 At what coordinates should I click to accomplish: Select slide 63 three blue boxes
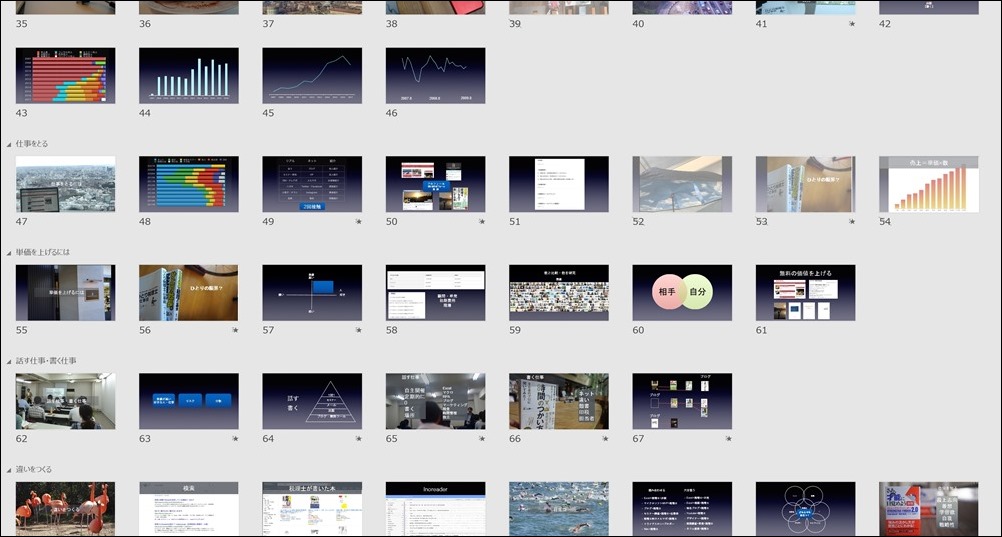coord(189,401)
